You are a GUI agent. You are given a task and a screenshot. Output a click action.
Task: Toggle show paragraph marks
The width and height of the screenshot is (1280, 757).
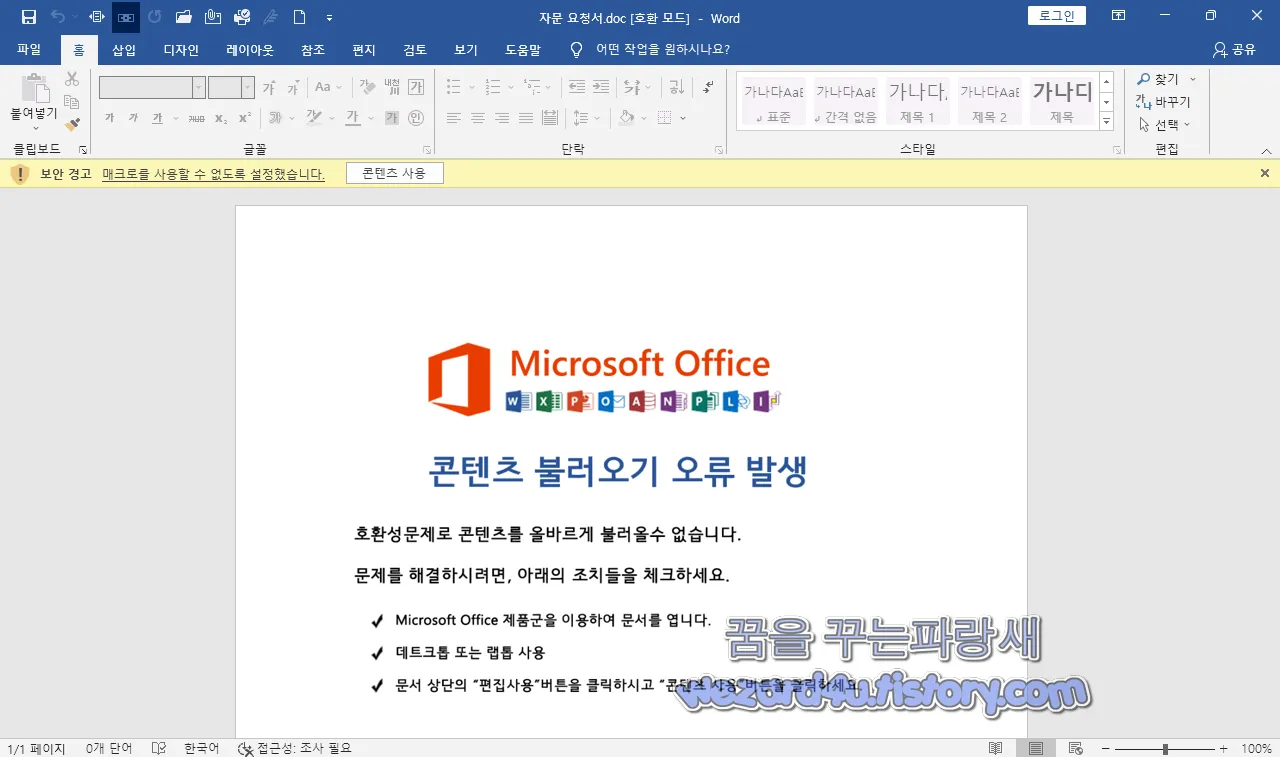coord(708,88)
